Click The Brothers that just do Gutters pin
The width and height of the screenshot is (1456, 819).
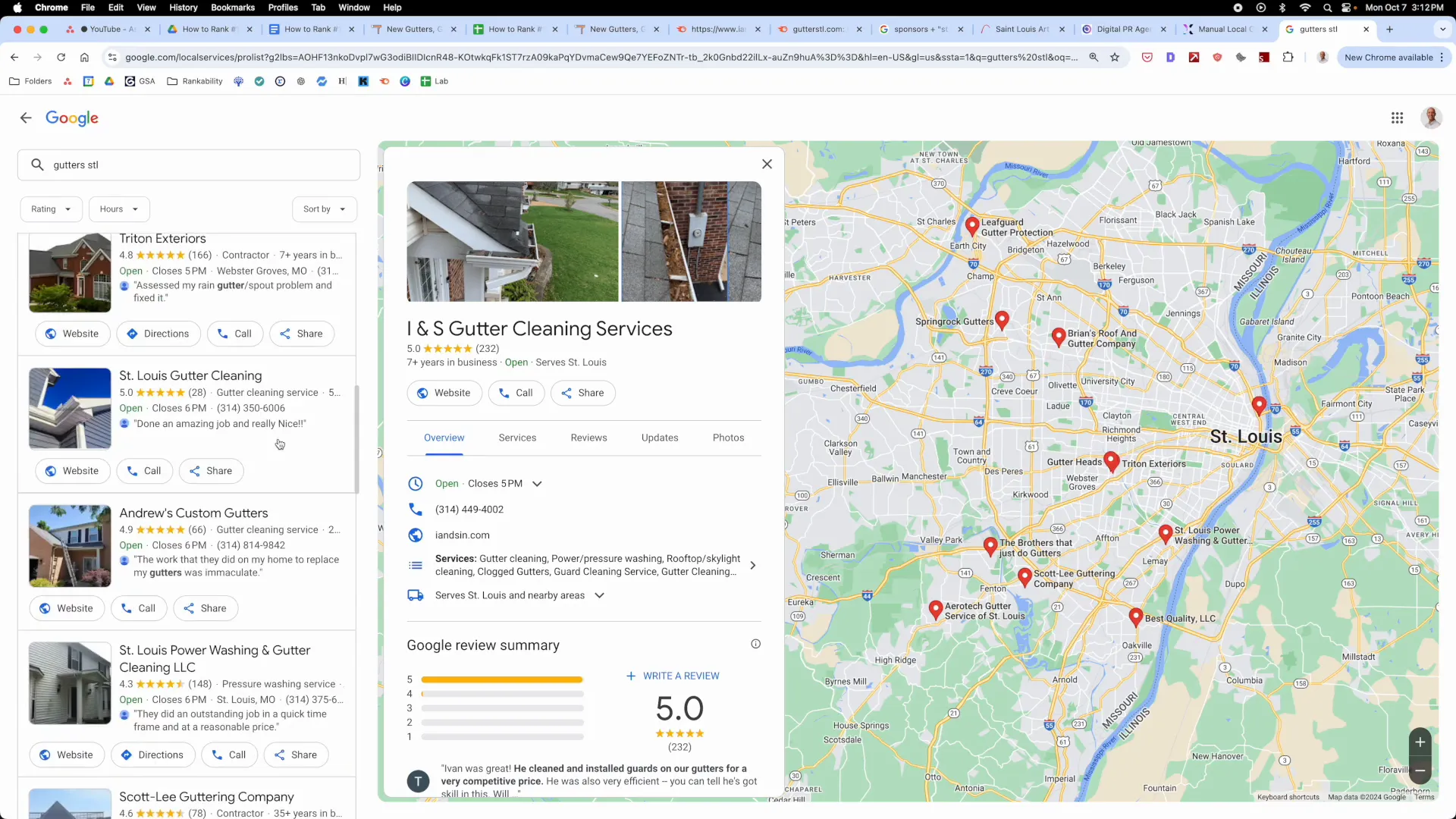pos(990,546)
